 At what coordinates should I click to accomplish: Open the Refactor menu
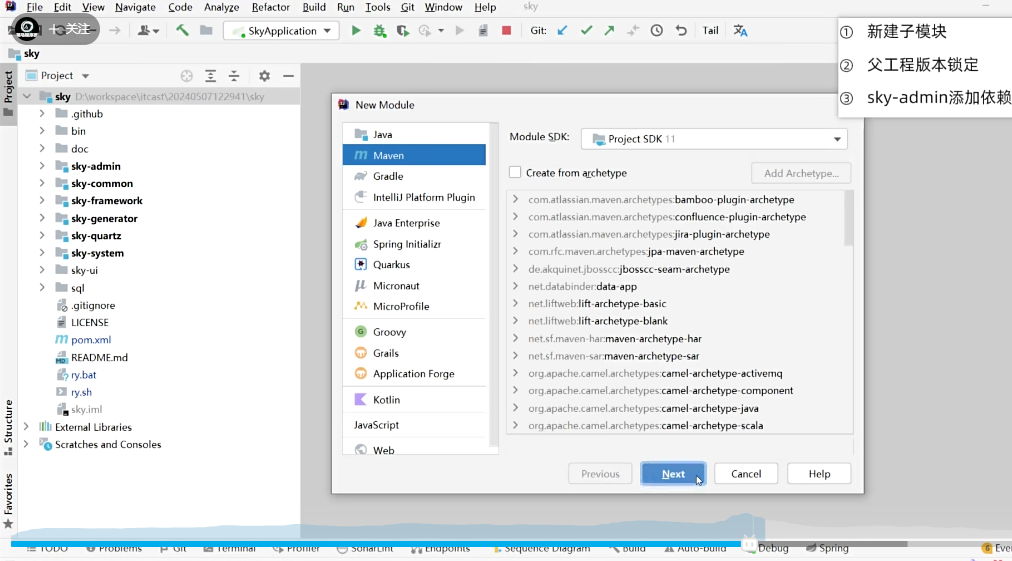(x=270, y=7)
